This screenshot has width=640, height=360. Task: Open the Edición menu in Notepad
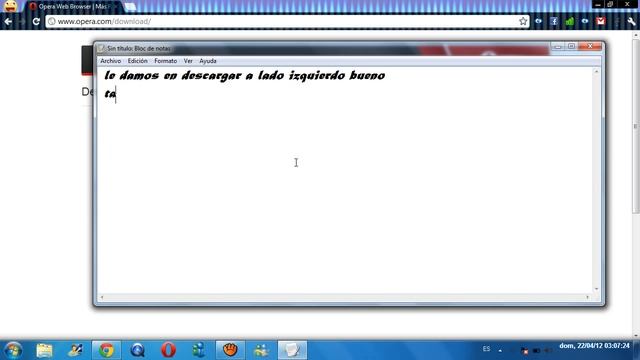click(138, 61)
